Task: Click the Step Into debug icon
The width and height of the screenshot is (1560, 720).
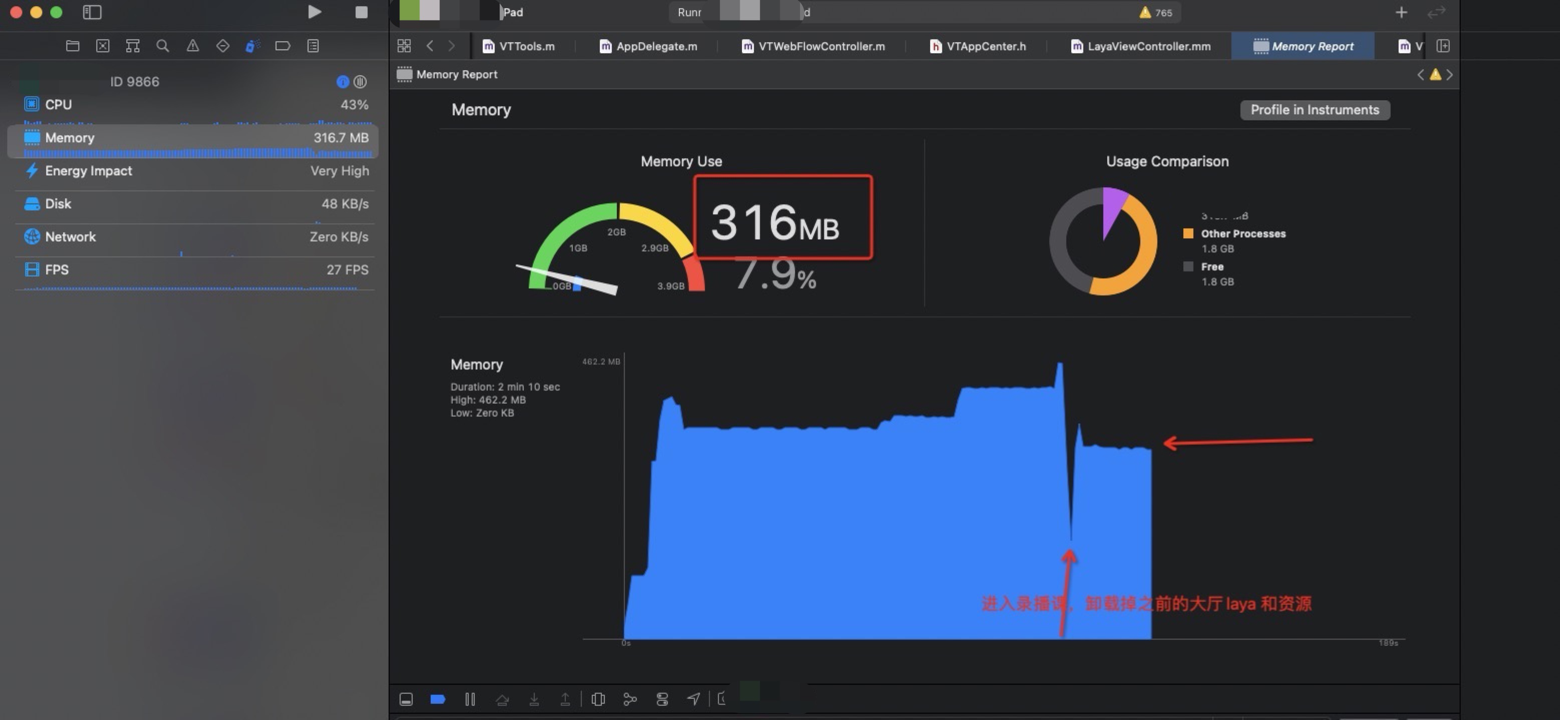Action: click(534, 699)
